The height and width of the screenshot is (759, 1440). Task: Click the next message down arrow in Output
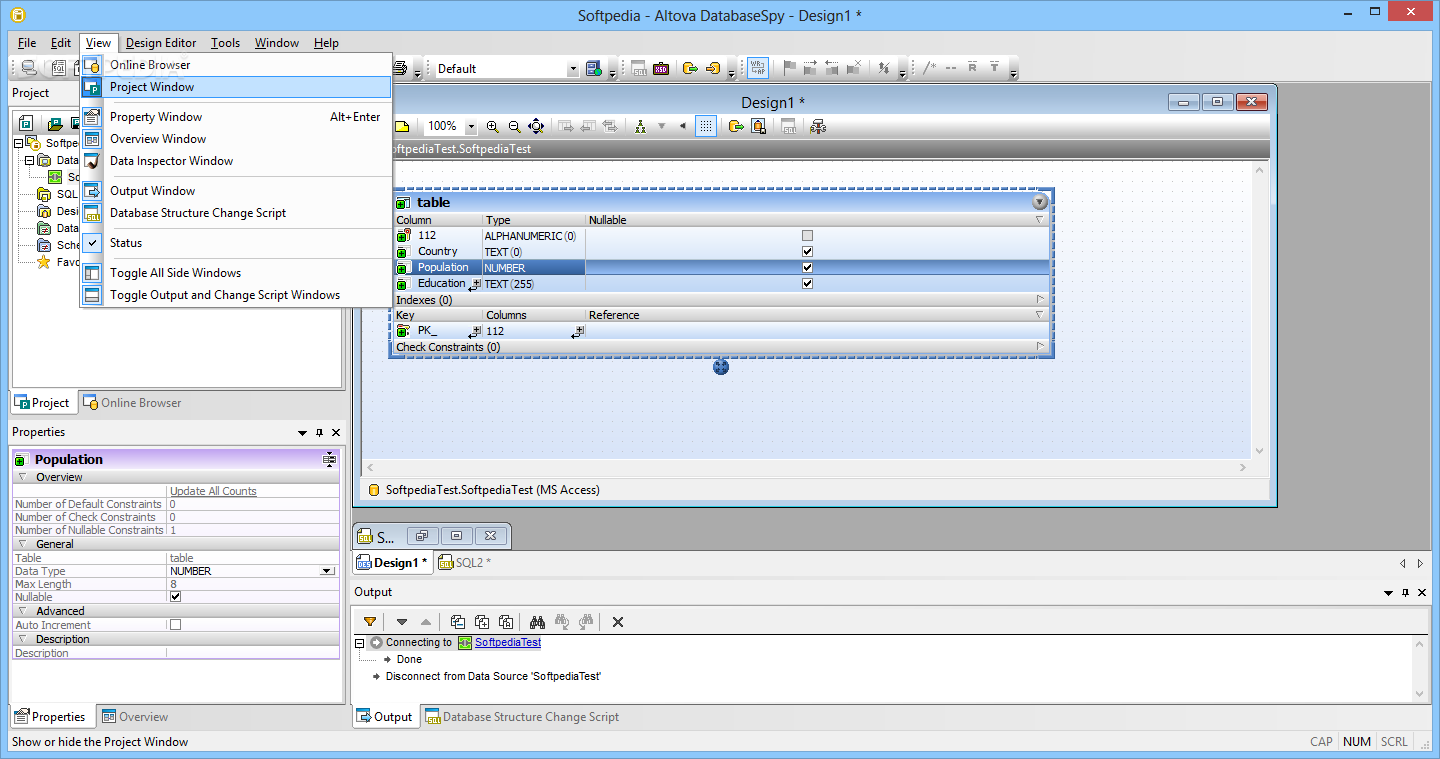point(402,621)
